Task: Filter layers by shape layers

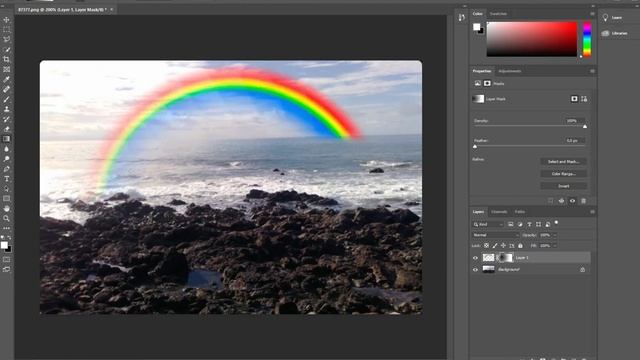Action: click(x=539, y=224)
